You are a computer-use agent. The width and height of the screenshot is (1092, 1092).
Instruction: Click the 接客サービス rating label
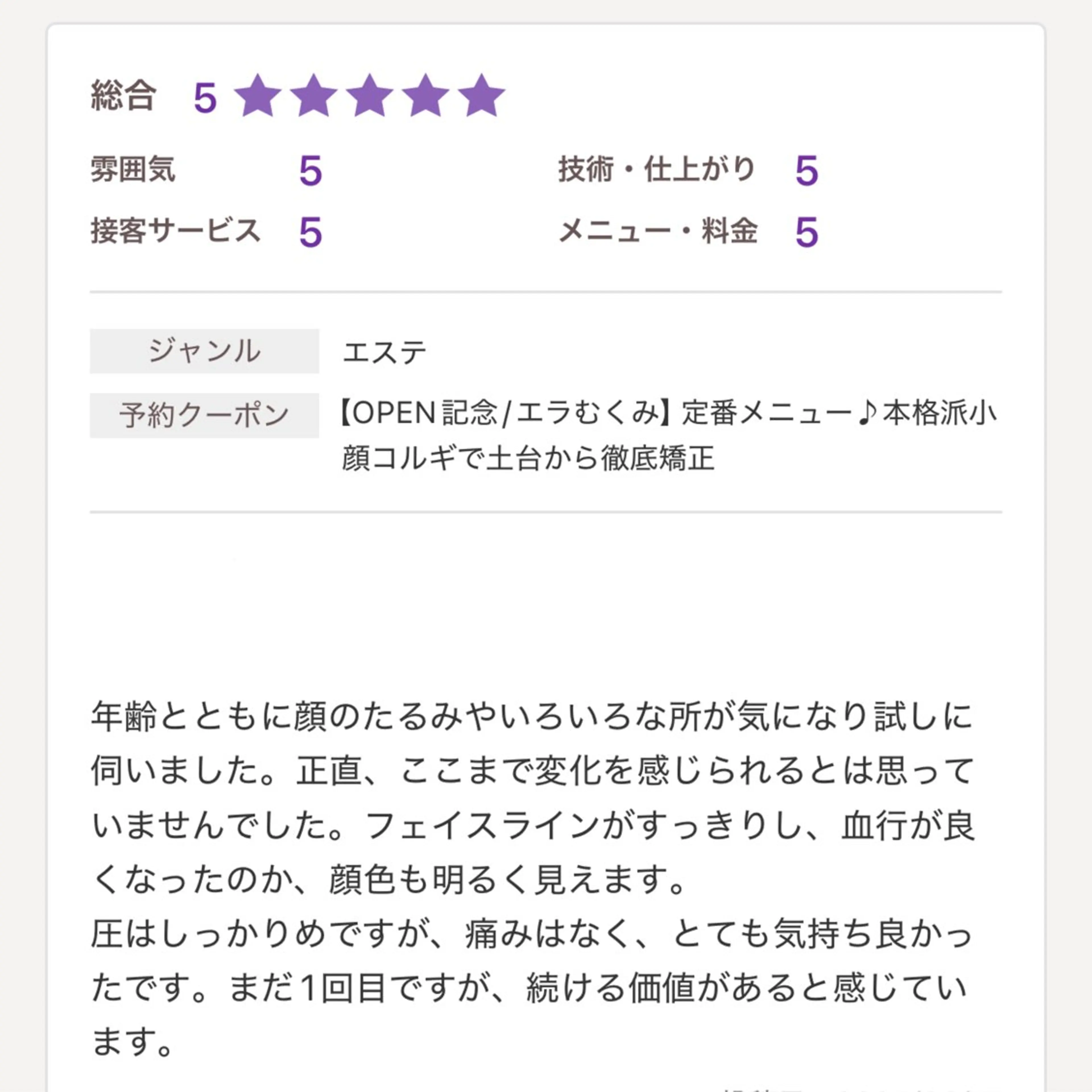click(175, 231)
